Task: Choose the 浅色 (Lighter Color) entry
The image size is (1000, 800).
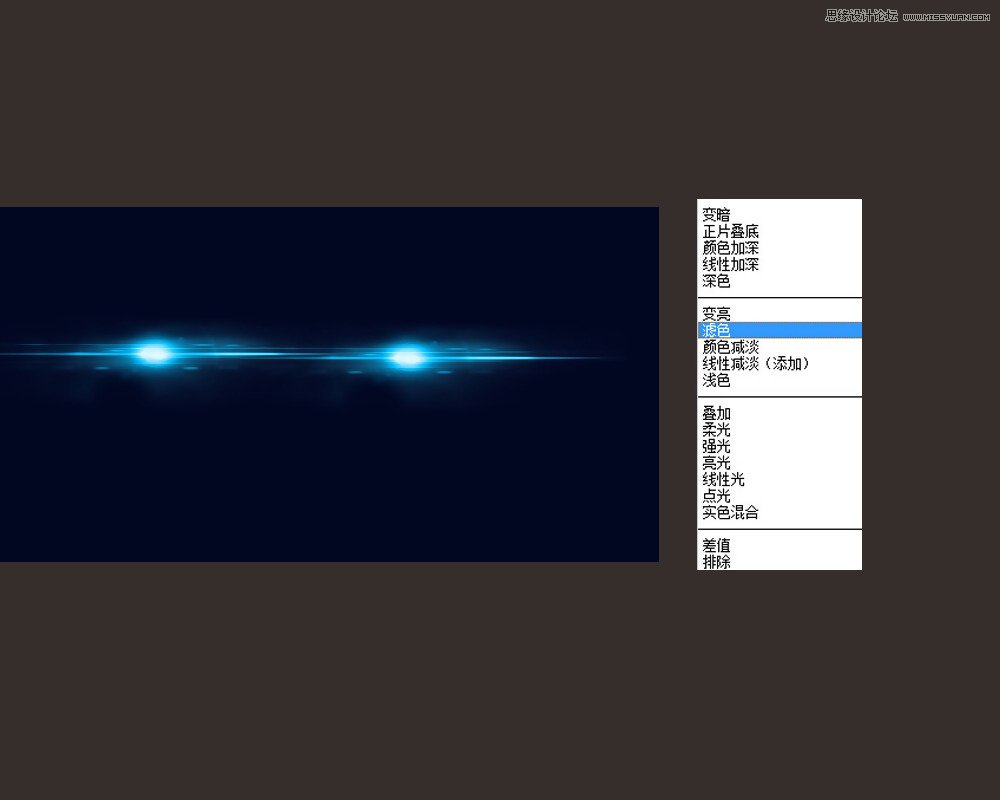Action: click(x=716, y=381)
